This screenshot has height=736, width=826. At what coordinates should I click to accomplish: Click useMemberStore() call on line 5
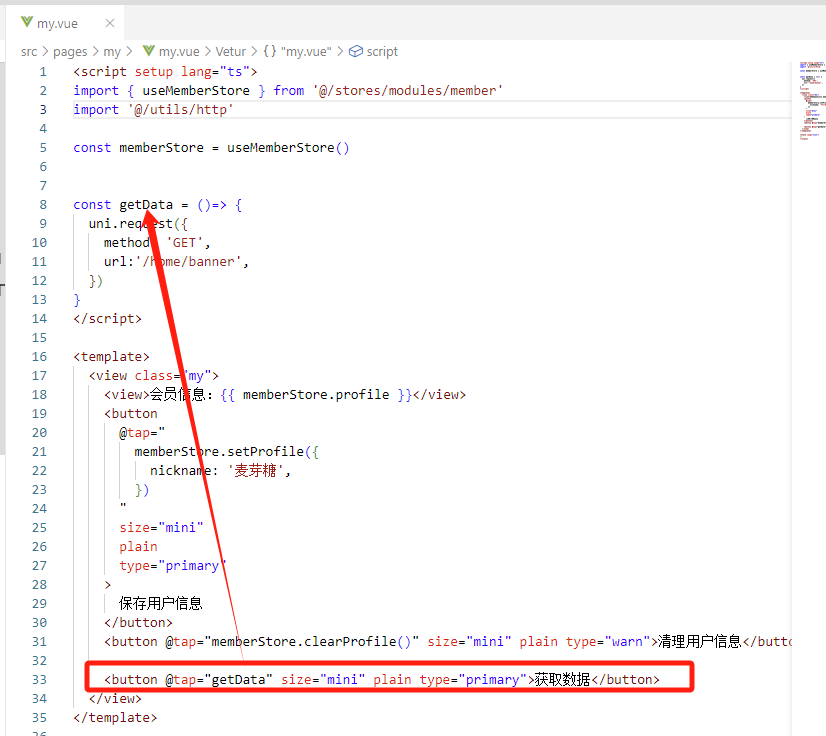(288, 148)
